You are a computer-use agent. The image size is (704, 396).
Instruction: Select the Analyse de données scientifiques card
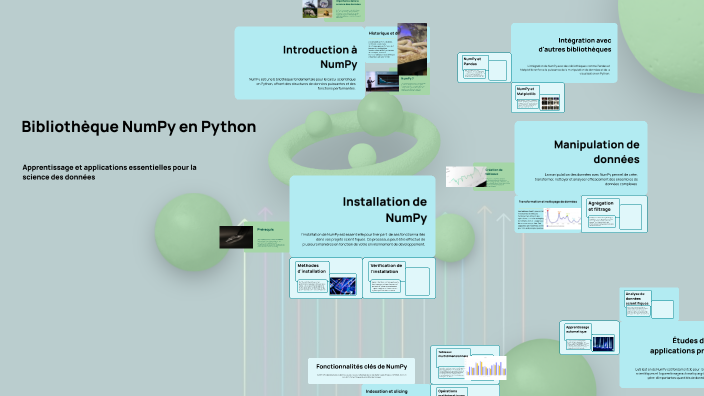649,304
